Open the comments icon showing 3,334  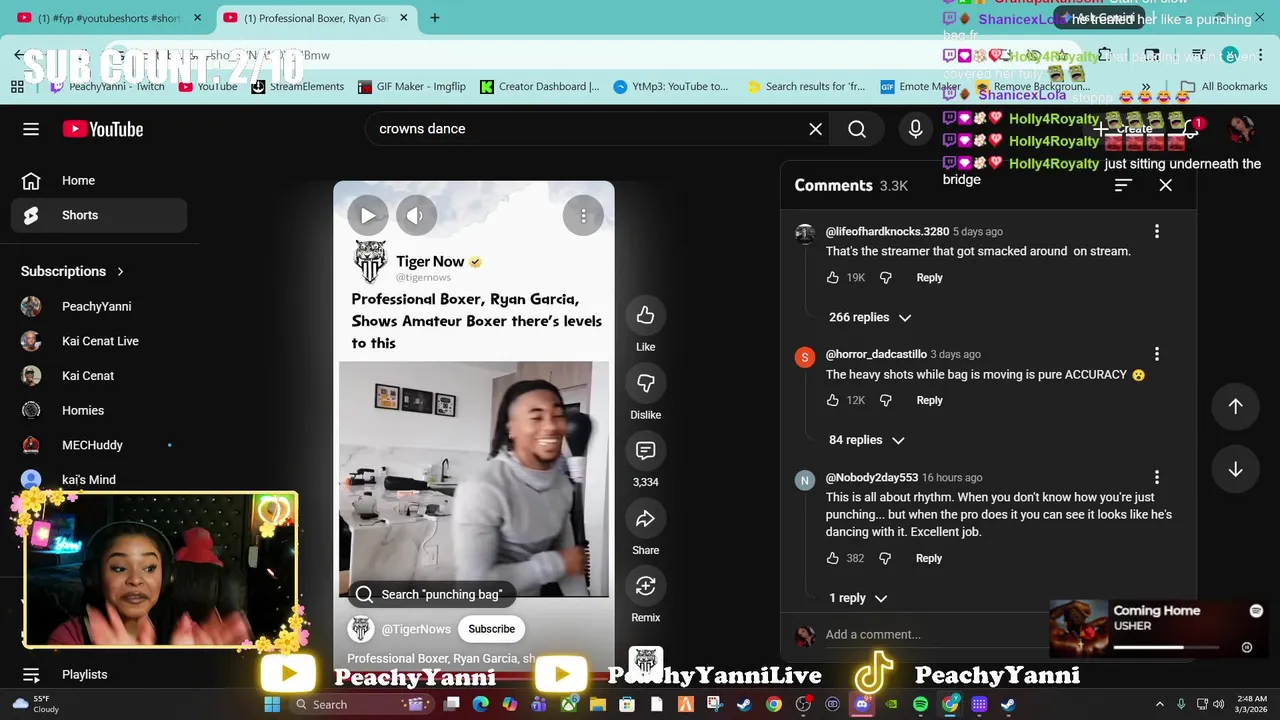645,451
